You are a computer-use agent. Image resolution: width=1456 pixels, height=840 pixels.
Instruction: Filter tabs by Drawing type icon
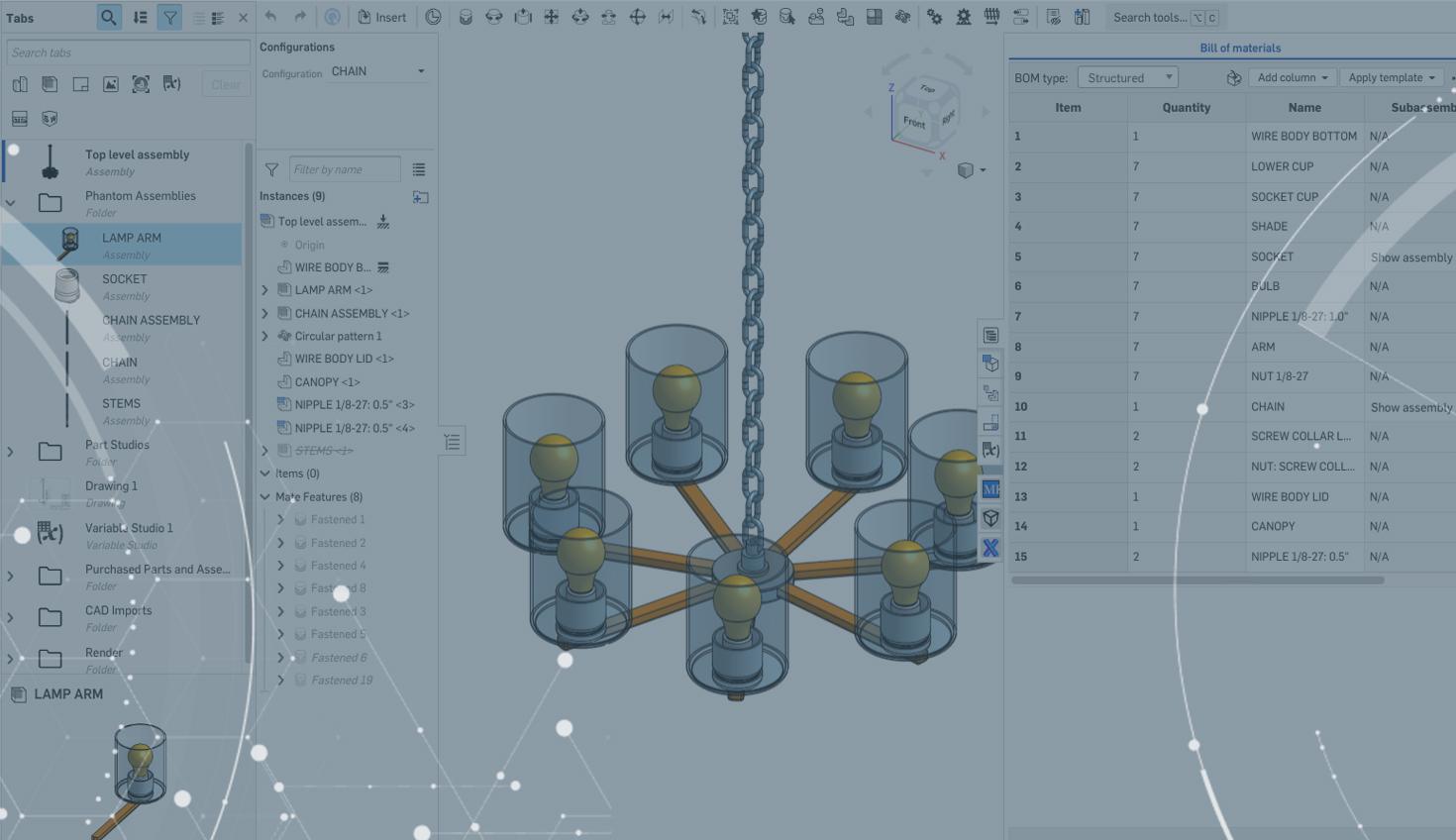[80, 84]
